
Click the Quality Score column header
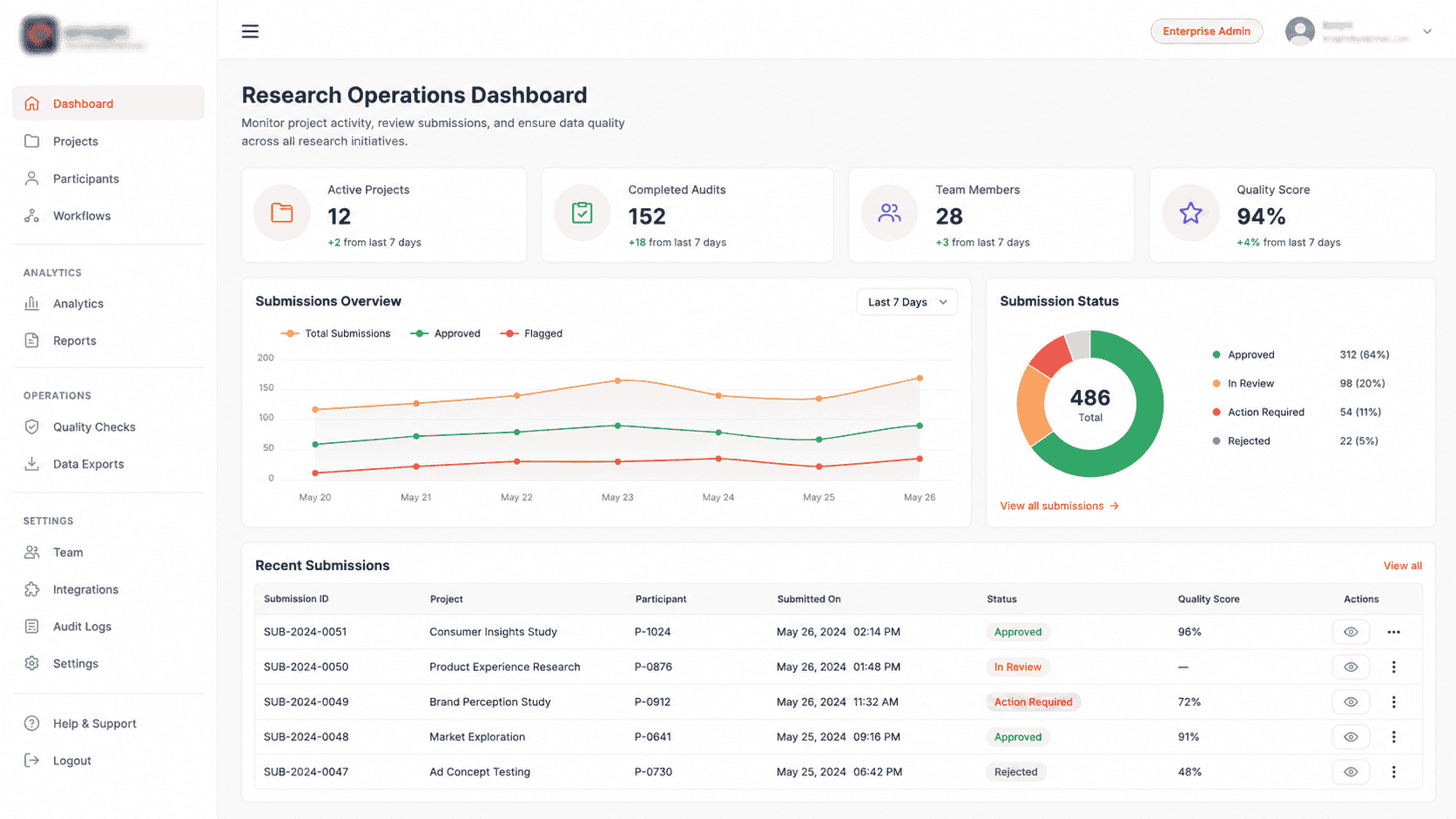[x=1208, y=599]
